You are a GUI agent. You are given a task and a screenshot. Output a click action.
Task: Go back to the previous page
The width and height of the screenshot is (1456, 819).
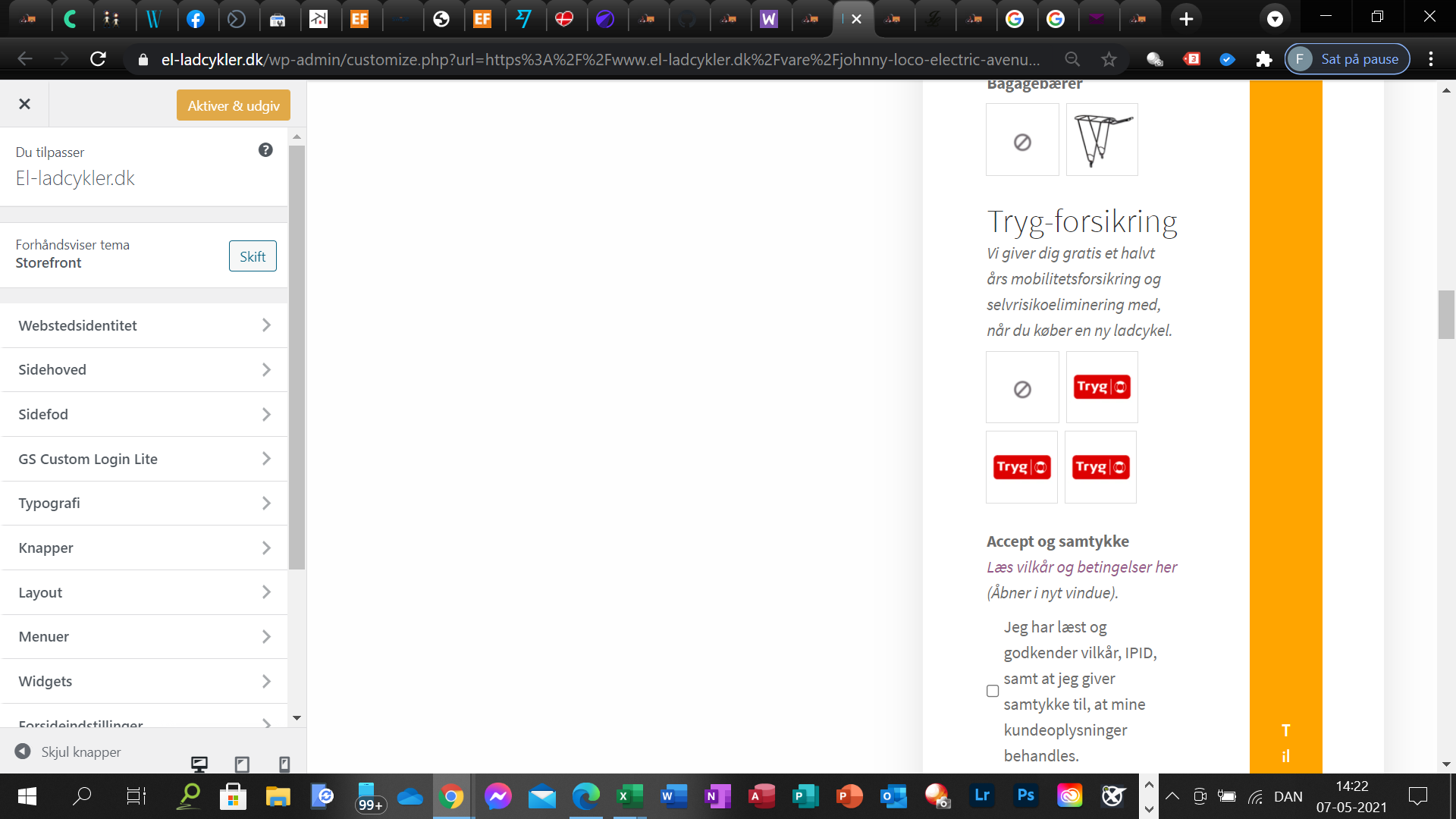(25, 59)
